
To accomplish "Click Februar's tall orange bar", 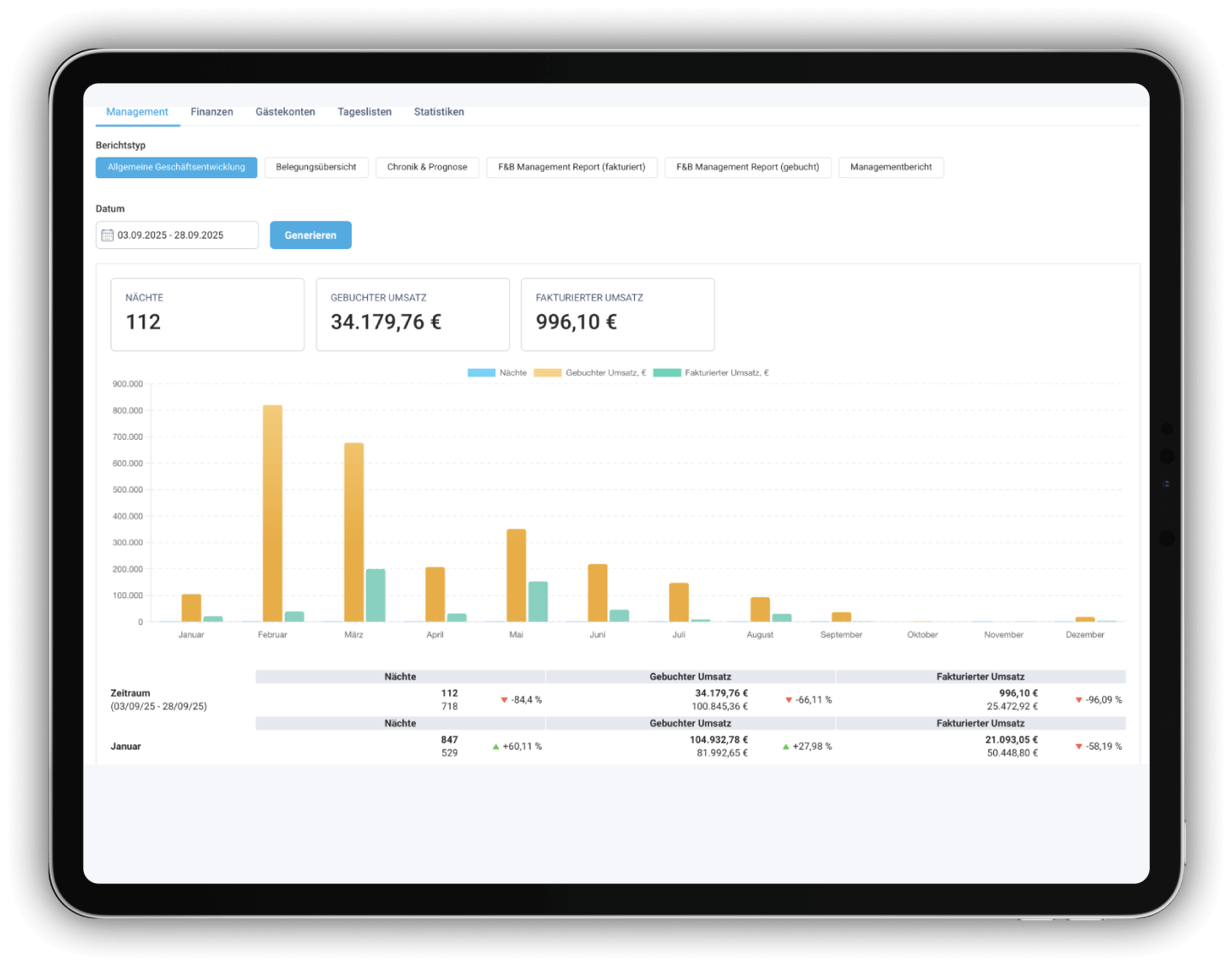I will click(x=272, y=513).
